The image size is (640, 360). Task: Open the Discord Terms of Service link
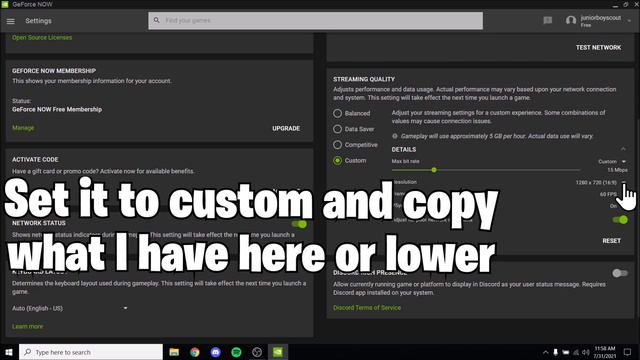pyautogui.click(x=367, y=308)
